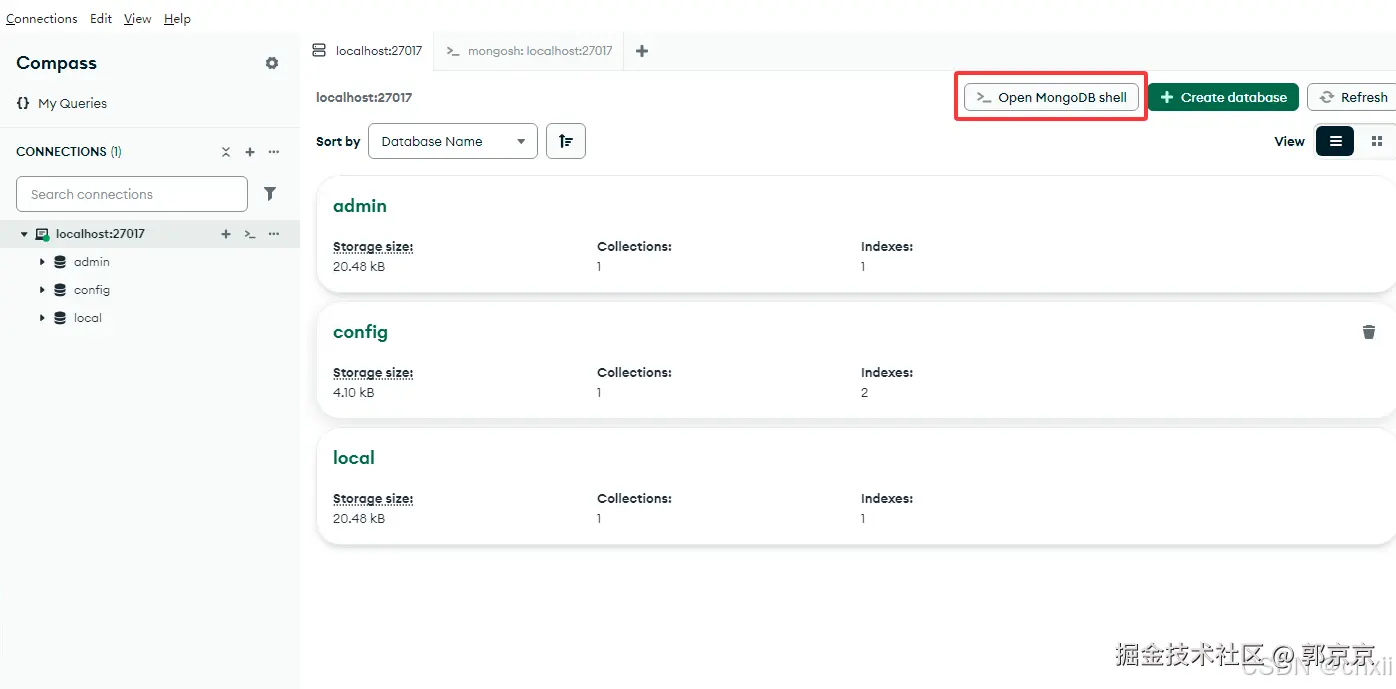Click Open MongoDB shell button

point(1051,97)
